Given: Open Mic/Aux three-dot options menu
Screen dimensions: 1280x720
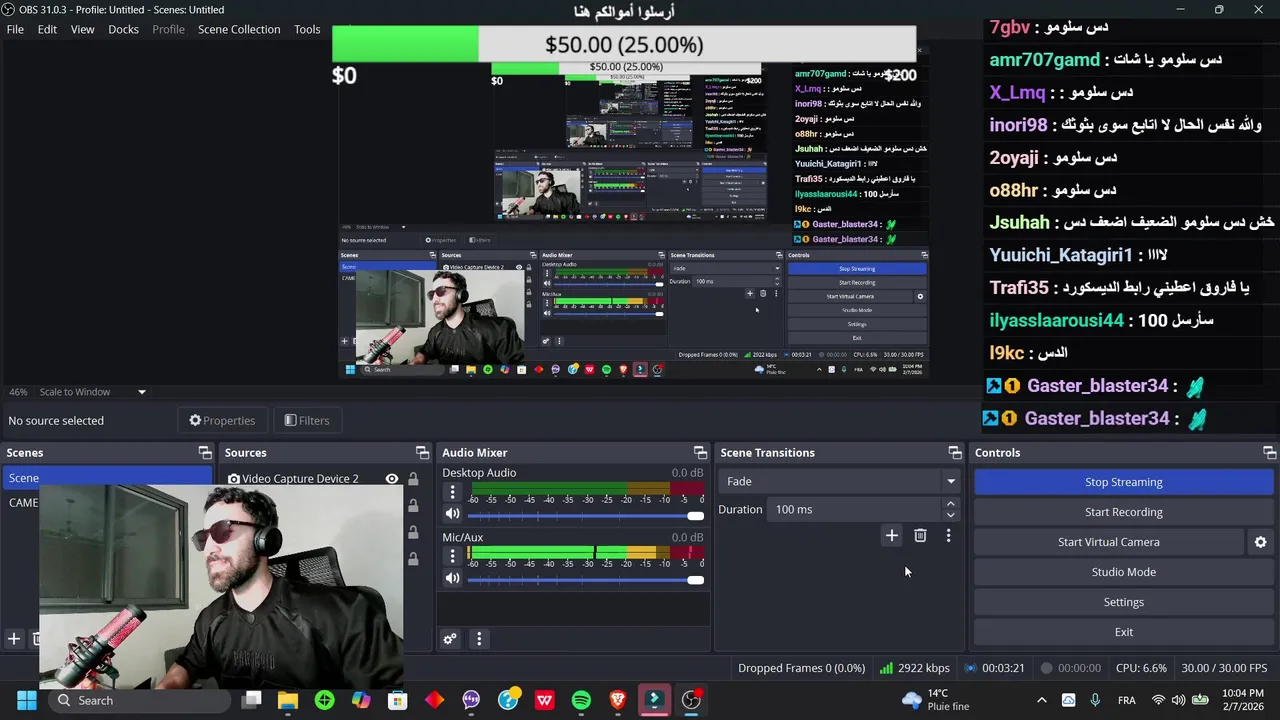Looking at the screenshot, I should (x=452, y=556).
